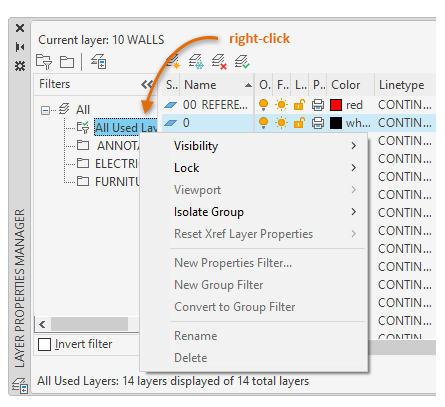Click the red color swatch
The image size is (445, 407).
click(x=336, y=105)
